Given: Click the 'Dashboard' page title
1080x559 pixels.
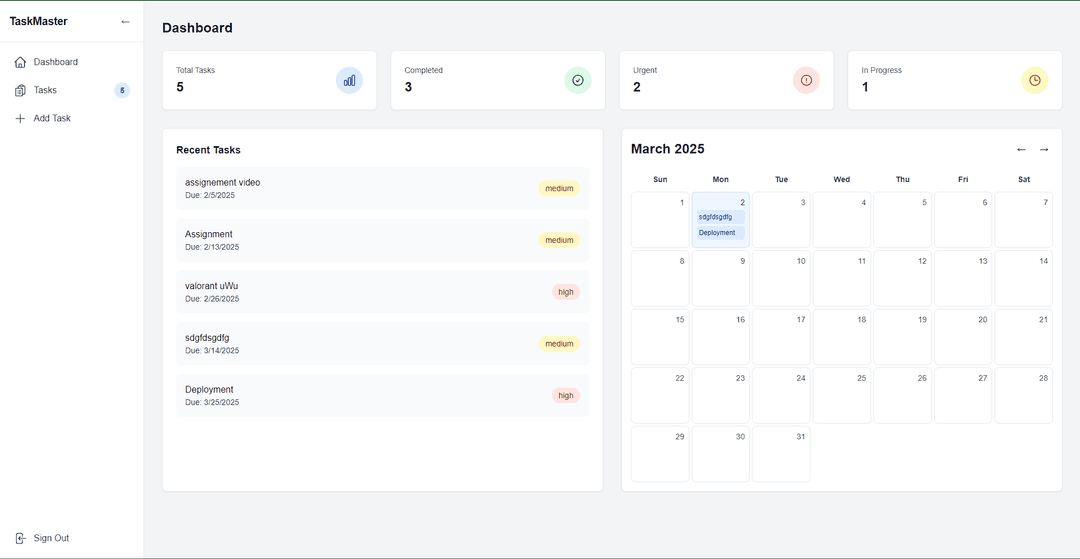Looking at the screenshot, I should coord(197,28).
